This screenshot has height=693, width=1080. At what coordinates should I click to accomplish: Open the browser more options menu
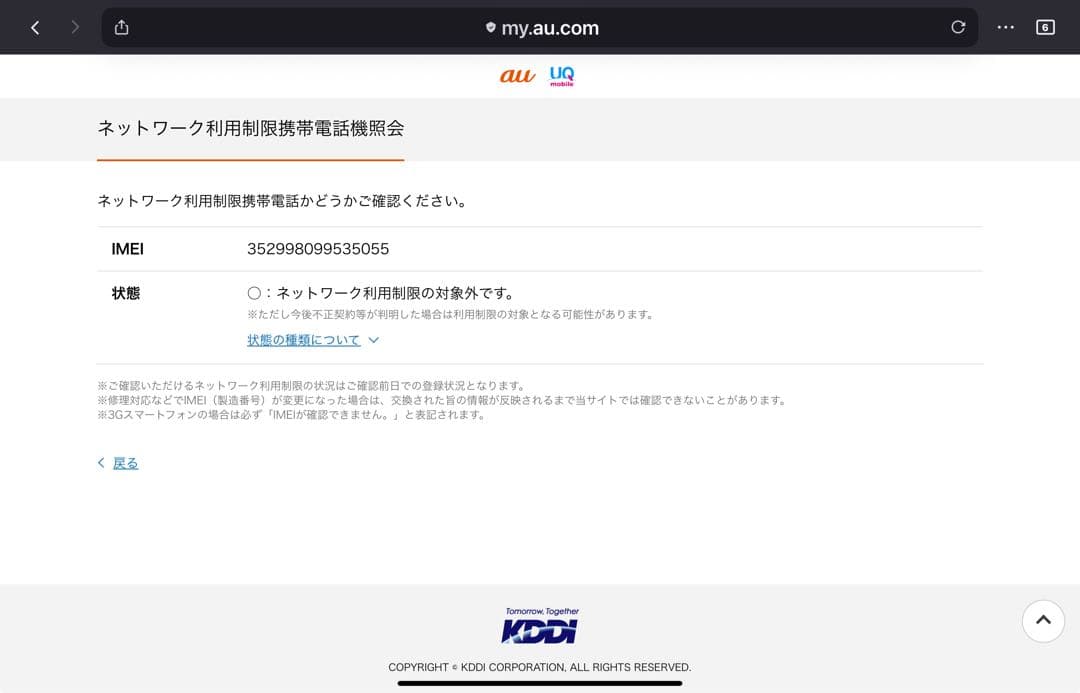point(1005,28)
